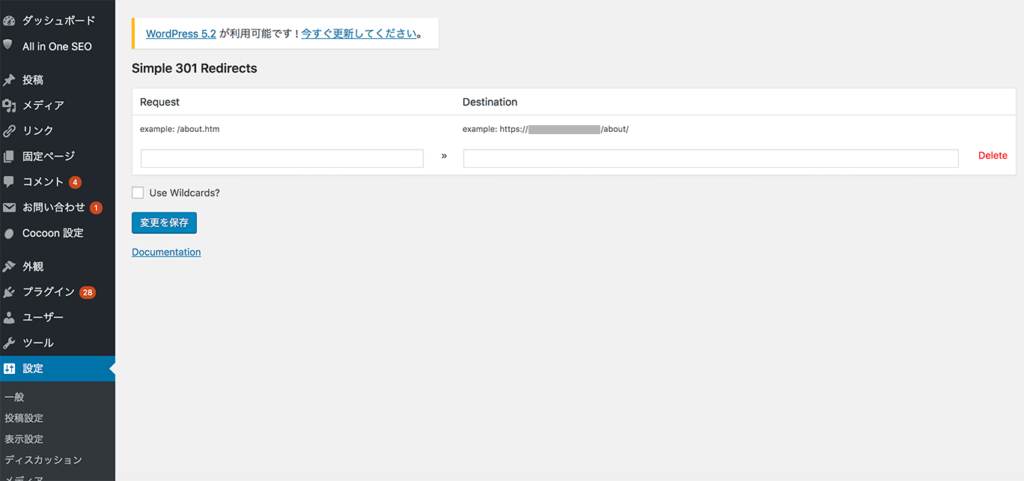Click the pushpin icon beside 投稿
Image resolution: width=1024 pixels, height=481 pixels.
8,81
